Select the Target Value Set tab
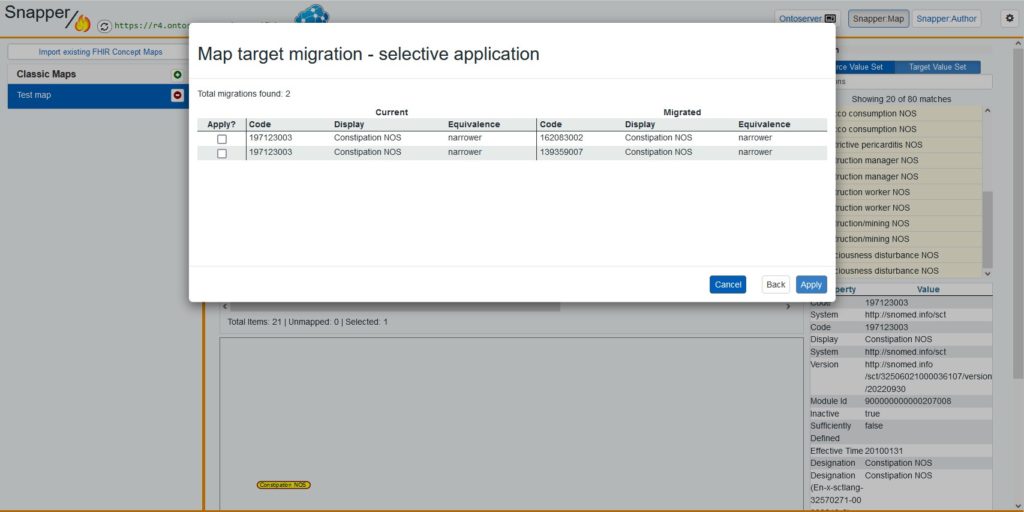 coord(937,67)
